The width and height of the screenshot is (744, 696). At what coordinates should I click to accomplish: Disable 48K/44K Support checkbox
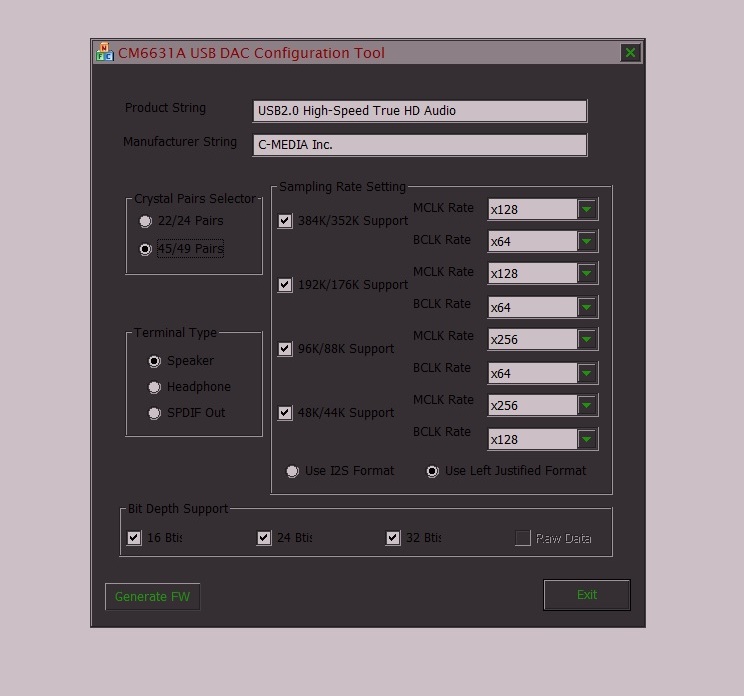point(286,413)
